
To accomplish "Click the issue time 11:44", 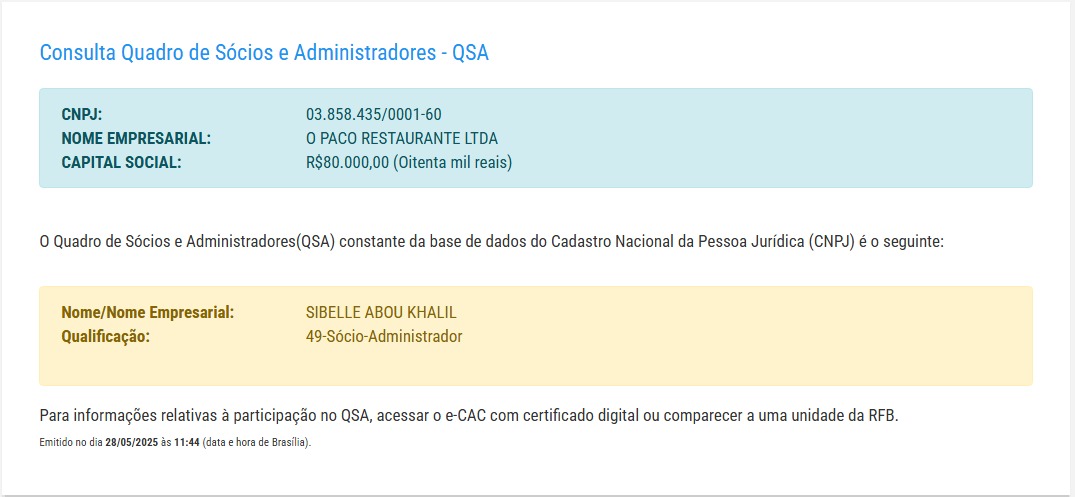I will click(x=186, y=442).
